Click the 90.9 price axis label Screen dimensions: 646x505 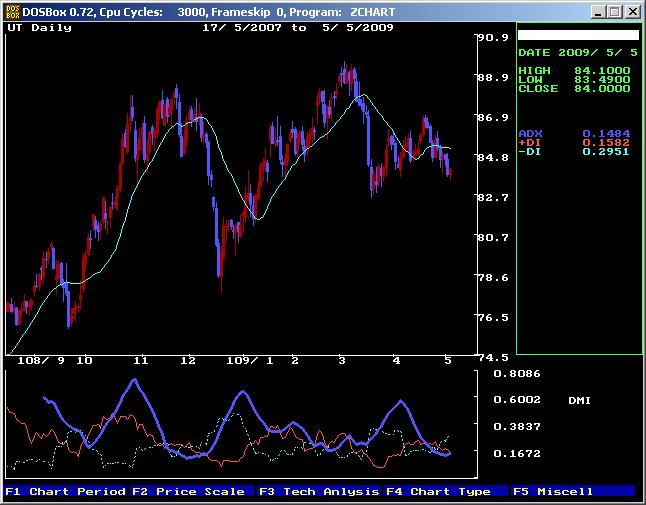493,37
